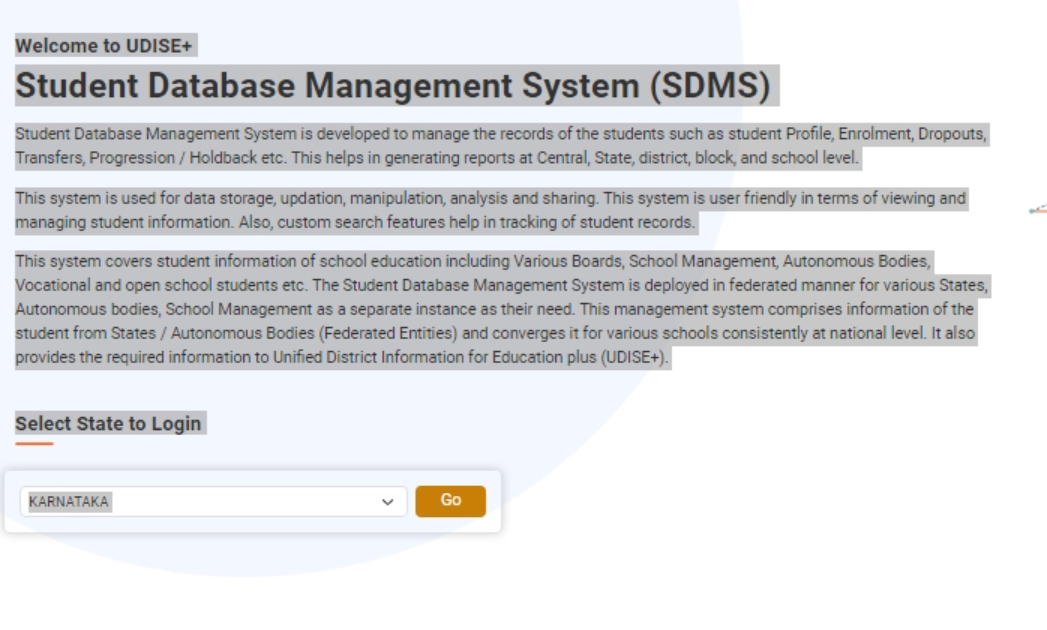Click paragraph starting 'This system is used for data storage'
Screen dimensions: 1047x630
pyautogui.click(x=491, y=210)
